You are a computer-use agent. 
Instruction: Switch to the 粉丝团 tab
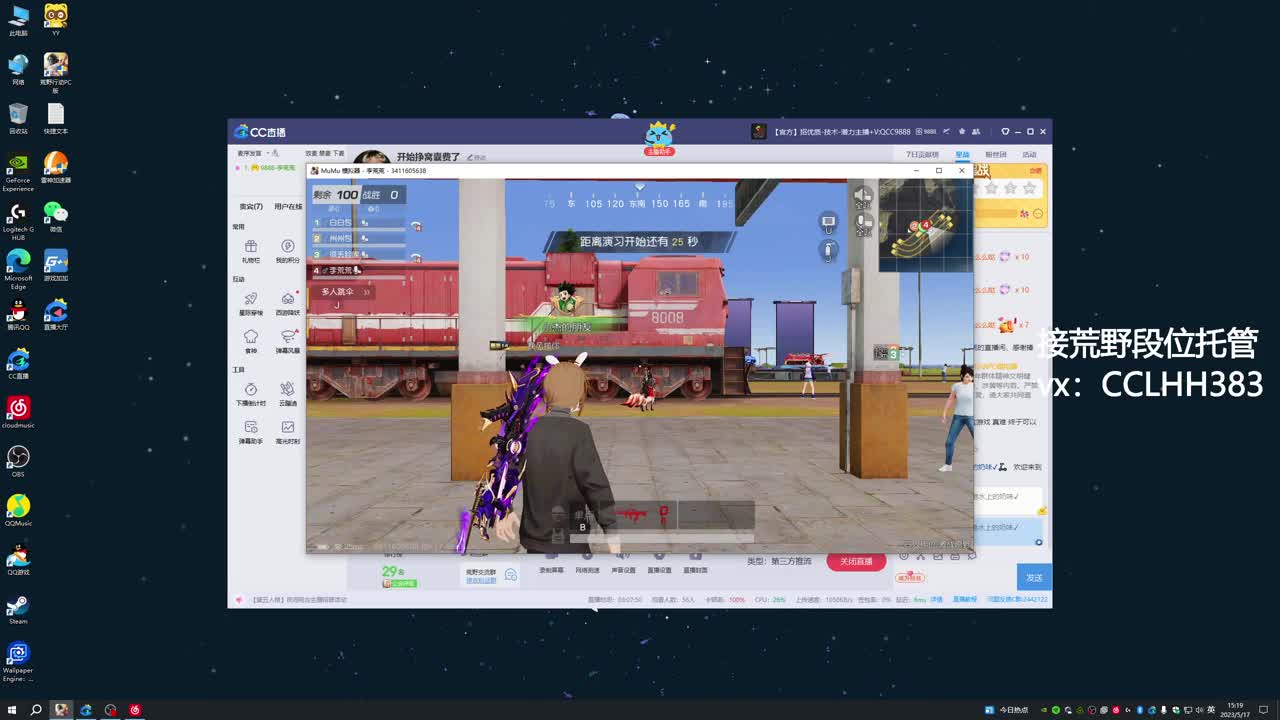(996, 155)
